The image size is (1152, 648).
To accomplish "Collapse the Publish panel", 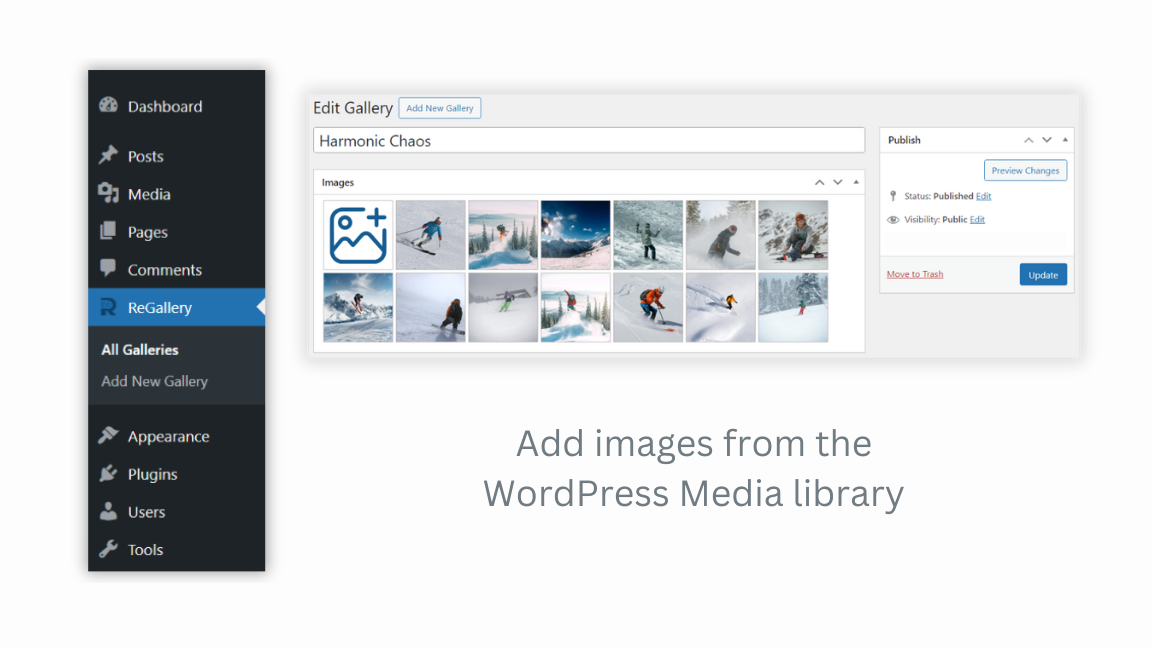I will coord(1065,140).
